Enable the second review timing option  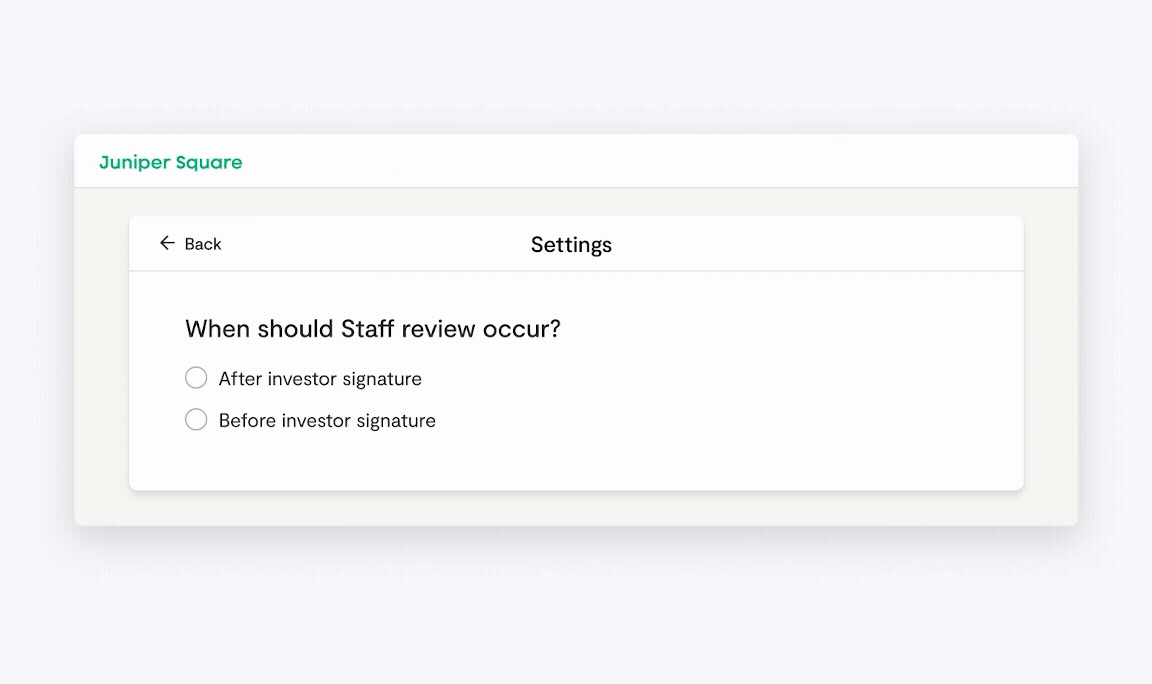(196, 419)
